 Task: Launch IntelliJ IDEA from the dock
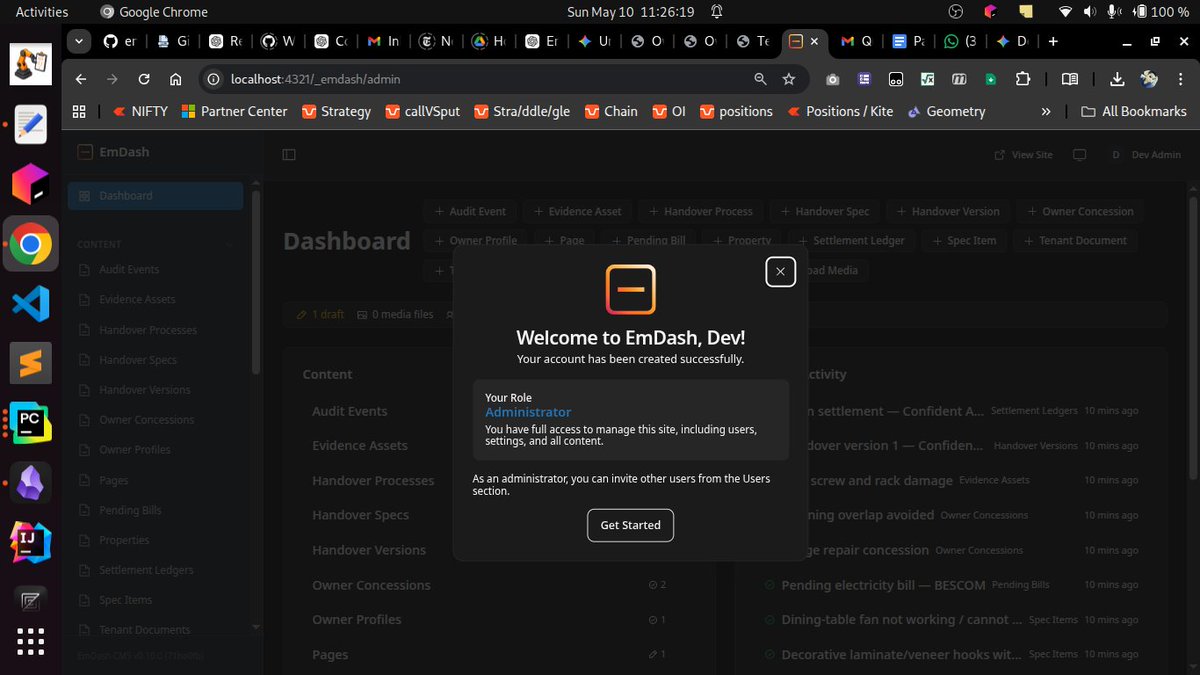click(x=31, y=543)
